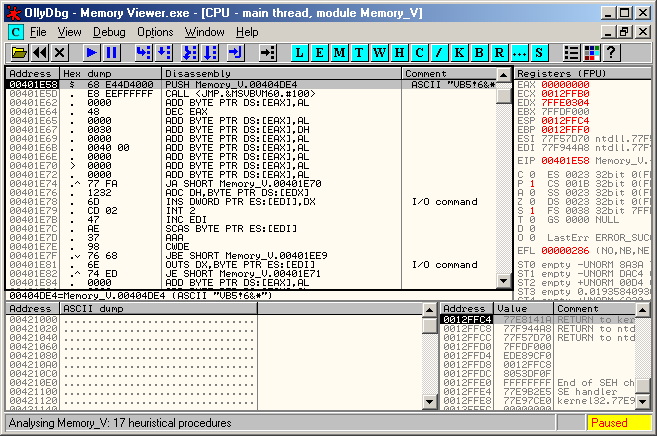Show Handles window with H button
The width and height of the screenshot is (657, 436).
tap(399, 53)
